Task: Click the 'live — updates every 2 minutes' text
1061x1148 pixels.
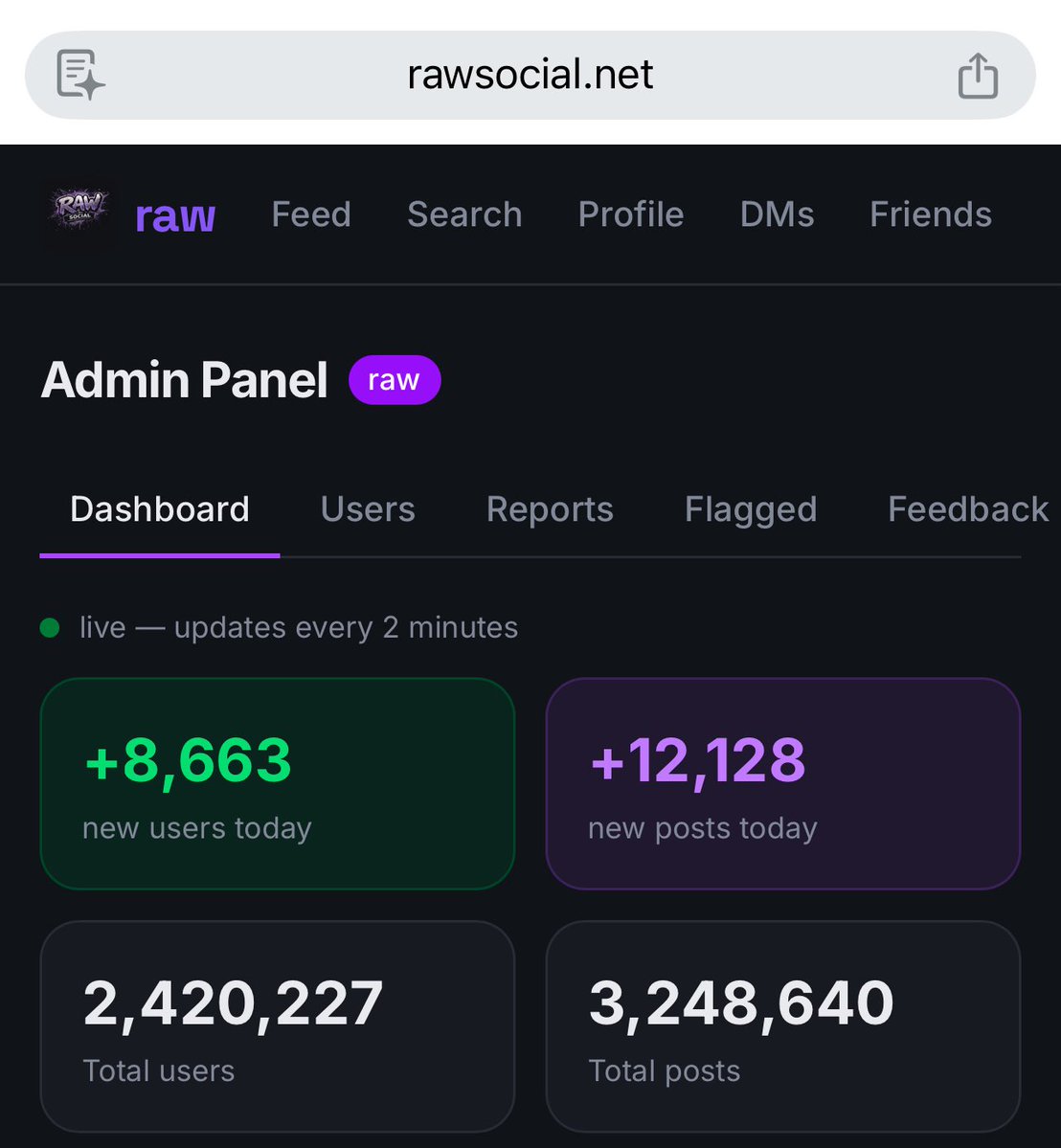Action: click(299, 628)
